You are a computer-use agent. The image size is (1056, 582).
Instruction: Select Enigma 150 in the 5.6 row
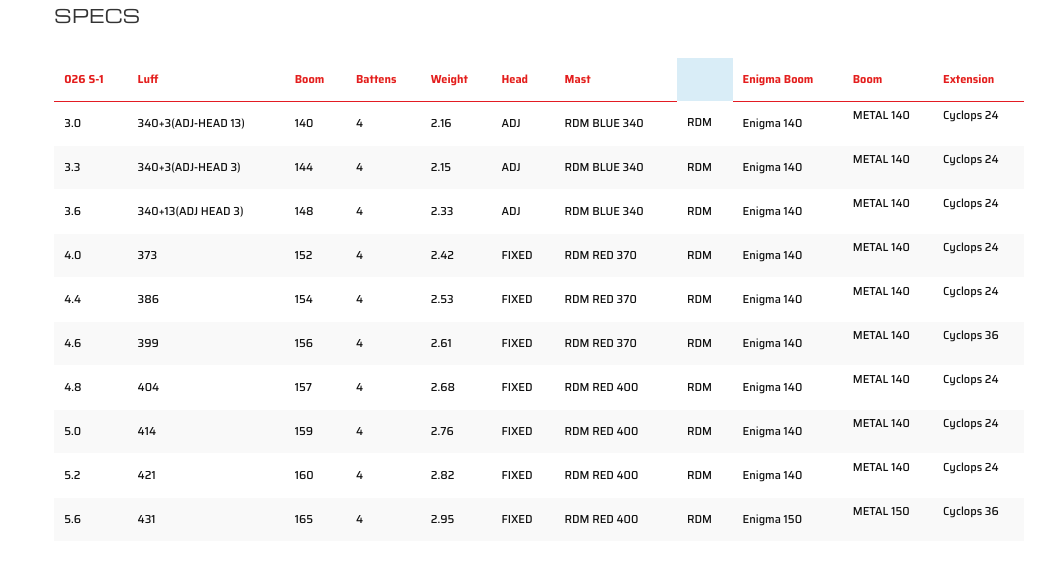click(772, 519)
